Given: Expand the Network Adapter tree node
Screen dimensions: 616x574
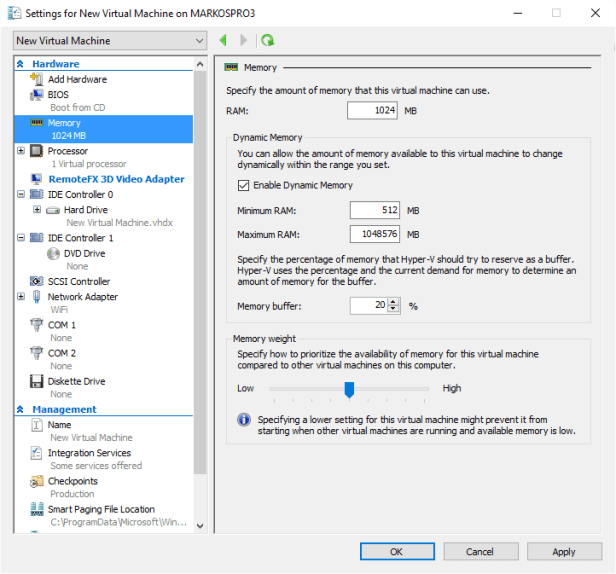Looking at the screenshot, I should 22,297.
